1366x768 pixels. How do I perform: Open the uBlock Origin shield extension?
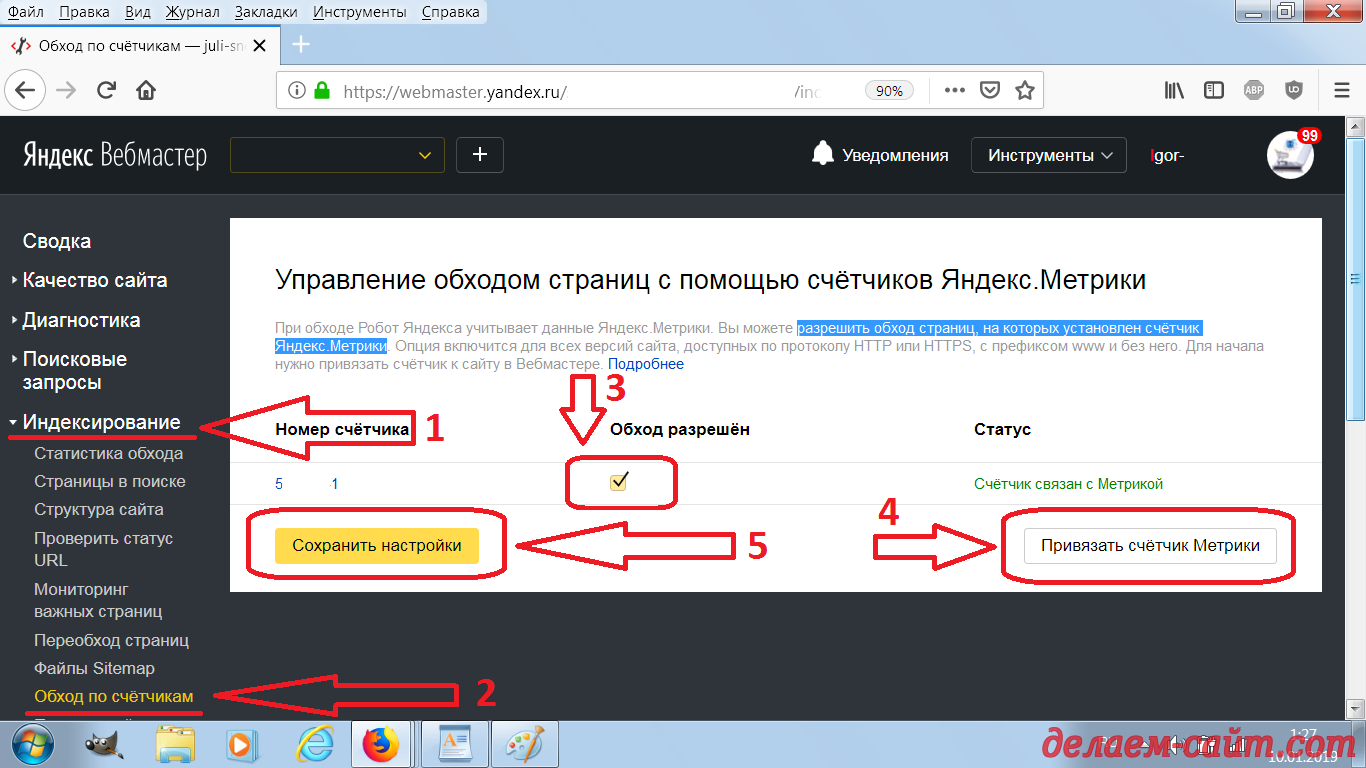(1293, 90)
